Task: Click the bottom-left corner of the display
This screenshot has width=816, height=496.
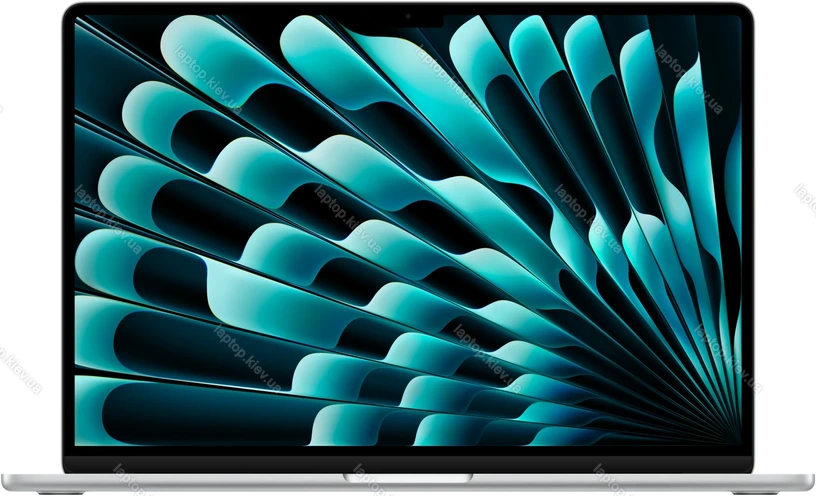Action: coord(78,444)
